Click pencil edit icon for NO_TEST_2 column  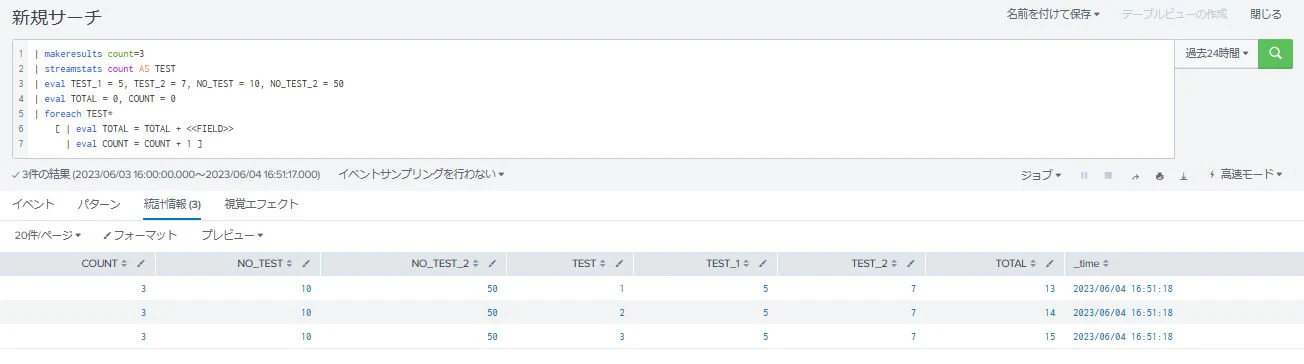pos(492,264)
